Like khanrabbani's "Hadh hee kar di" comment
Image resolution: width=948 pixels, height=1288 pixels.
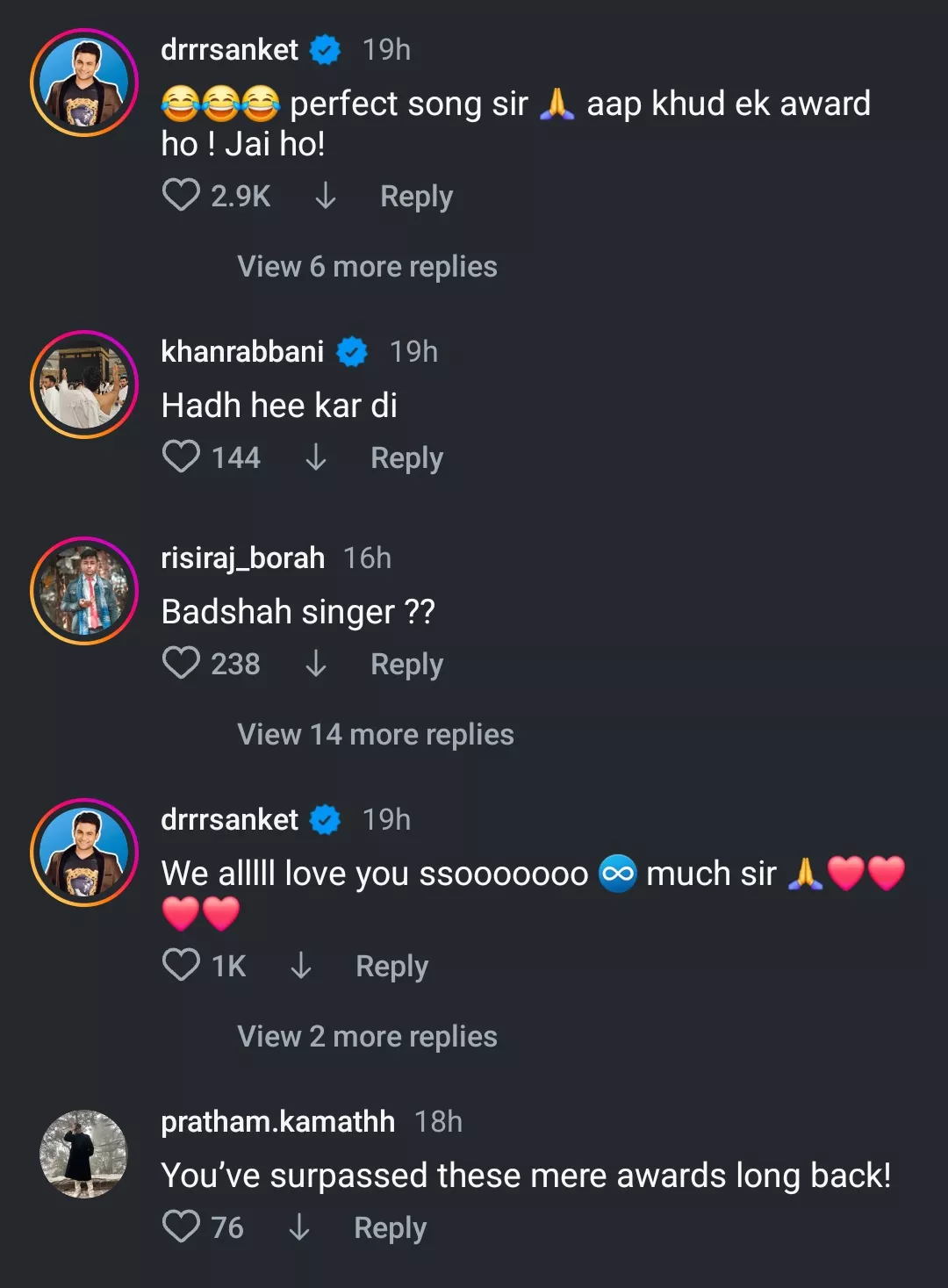point(181,457)
